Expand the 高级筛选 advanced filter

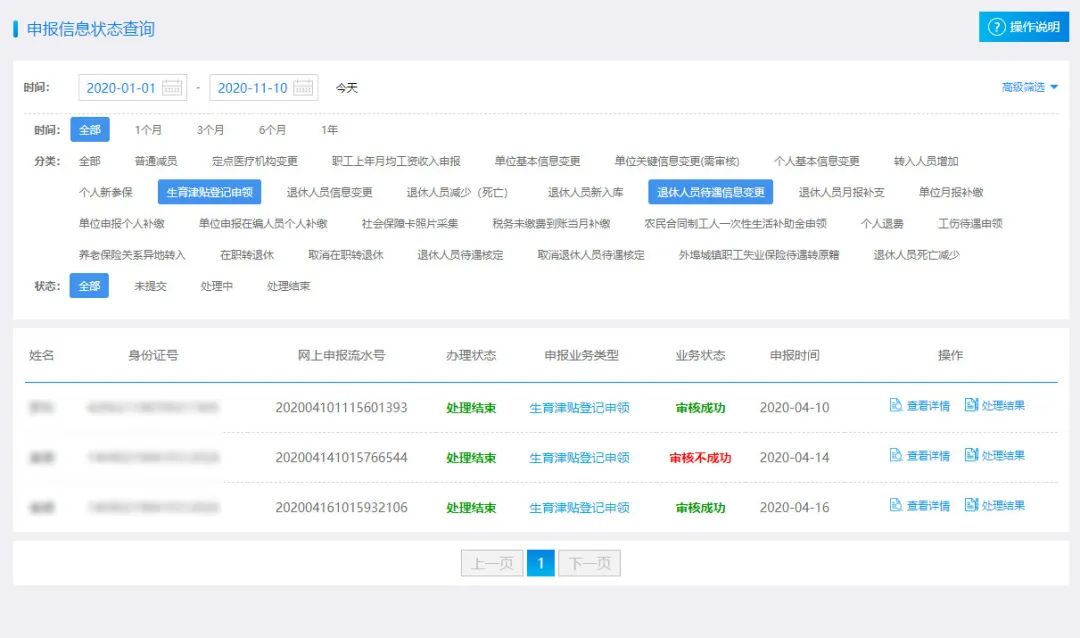(1029, 88)
